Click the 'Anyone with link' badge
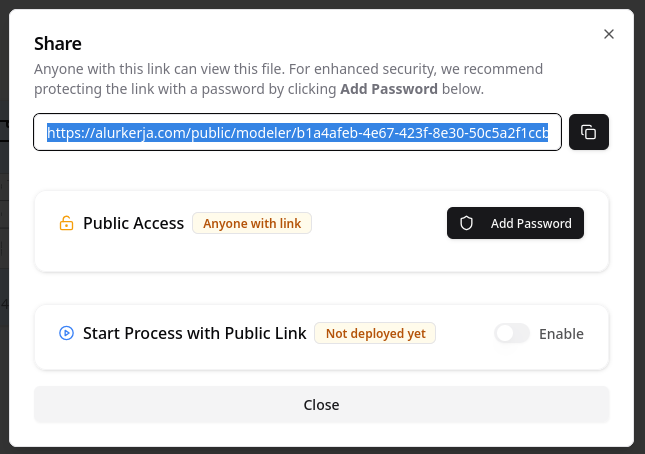Screen dimensions: 645x454 coord(252,223)
